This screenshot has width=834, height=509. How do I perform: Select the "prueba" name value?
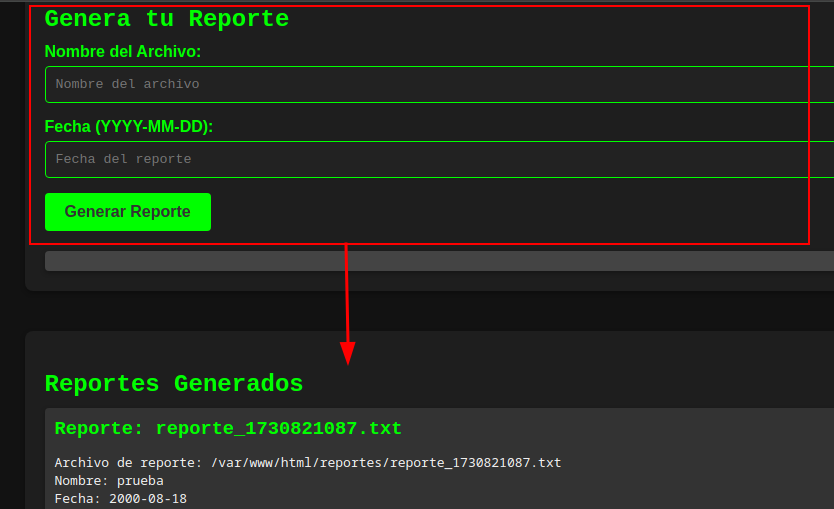point(140,481)
